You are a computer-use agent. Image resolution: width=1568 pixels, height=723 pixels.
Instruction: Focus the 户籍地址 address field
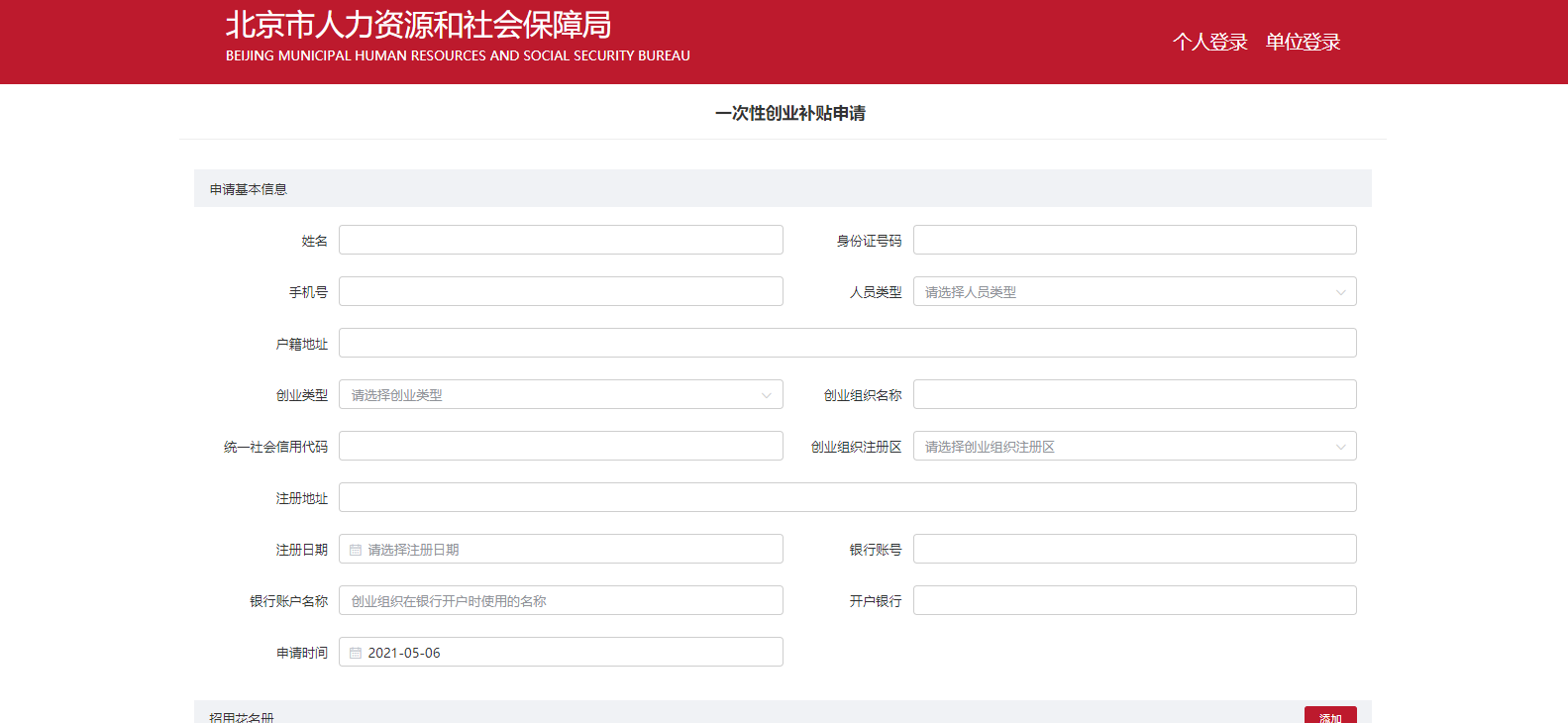tap(848, 343)
